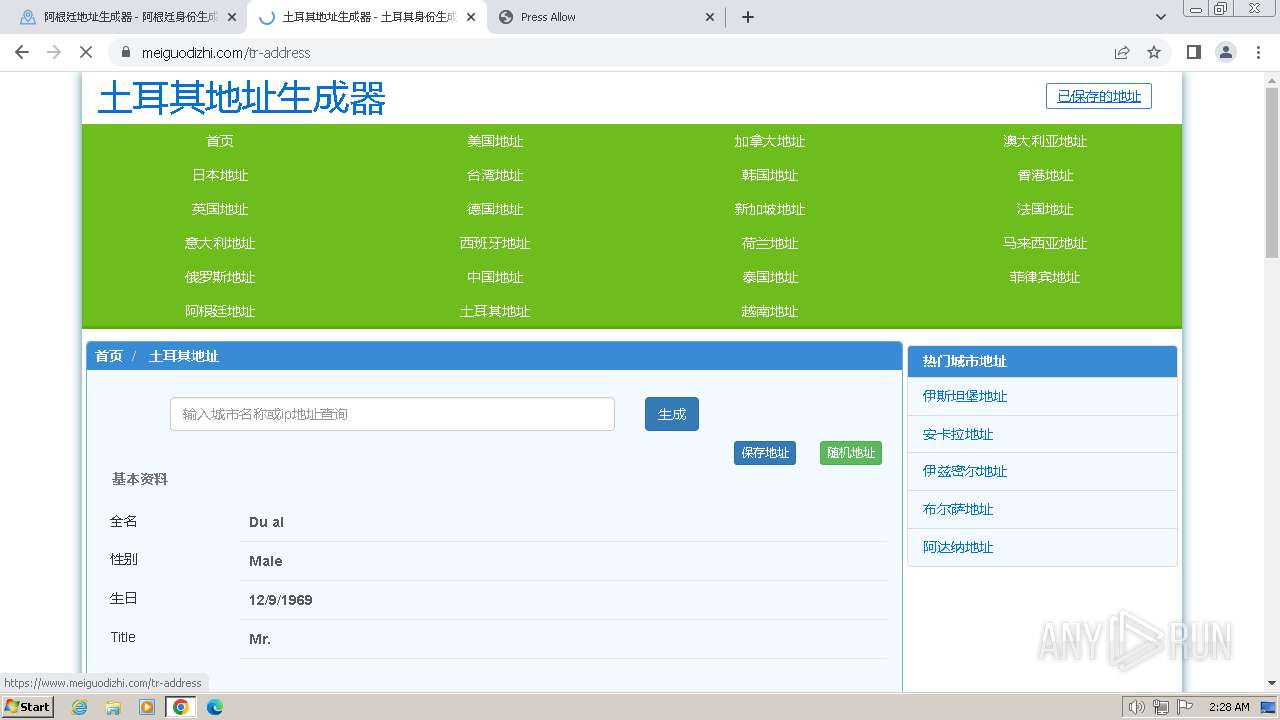
Task: Close the 土耳其地址生成器 tab
Action: (x=471, y=17)
